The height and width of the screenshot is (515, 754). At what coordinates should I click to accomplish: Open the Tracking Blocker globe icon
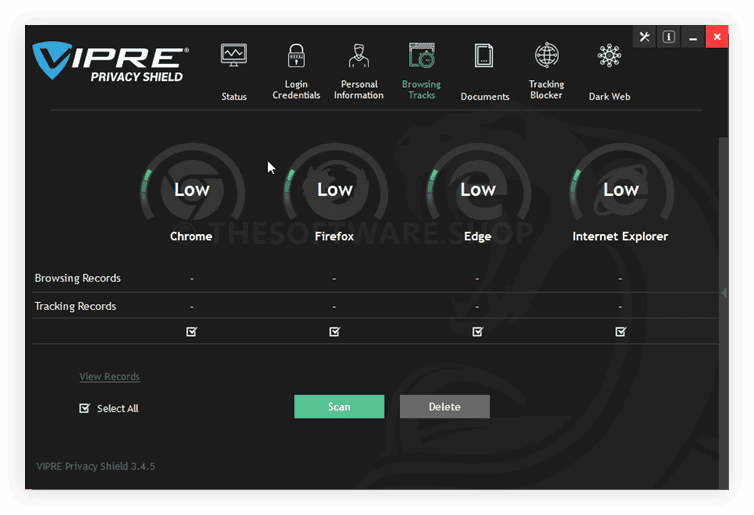546,55
